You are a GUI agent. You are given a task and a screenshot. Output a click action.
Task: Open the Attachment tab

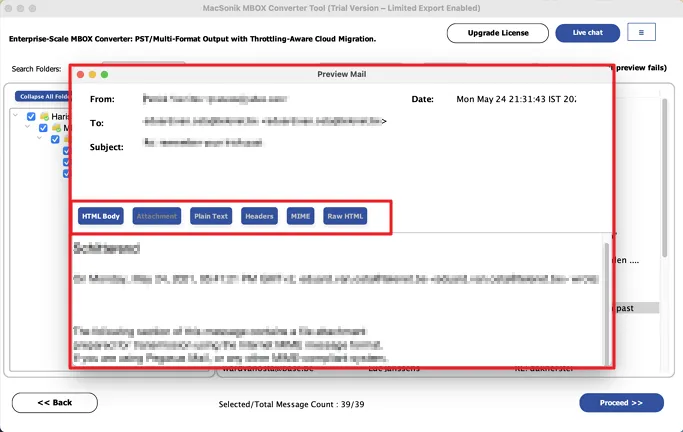[157, 216]
